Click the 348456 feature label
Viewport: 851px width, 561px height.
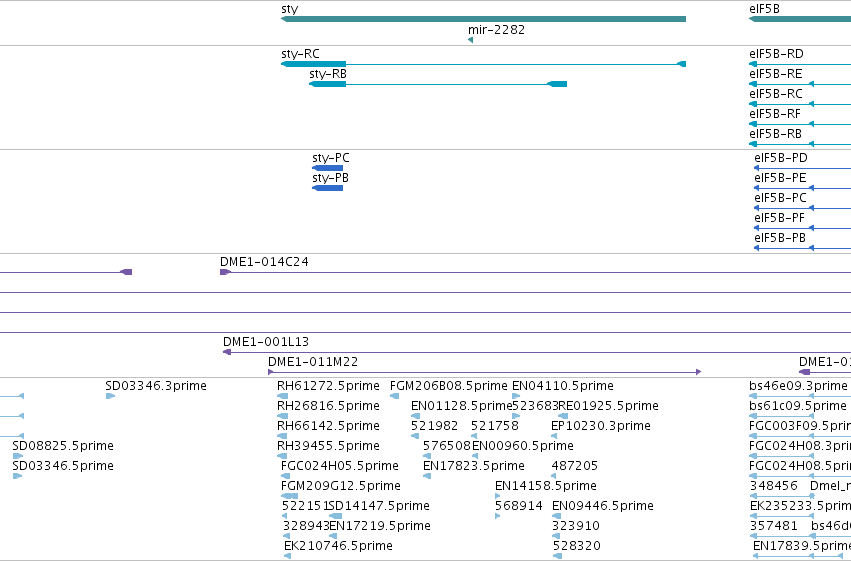click(x=774, y=486)
